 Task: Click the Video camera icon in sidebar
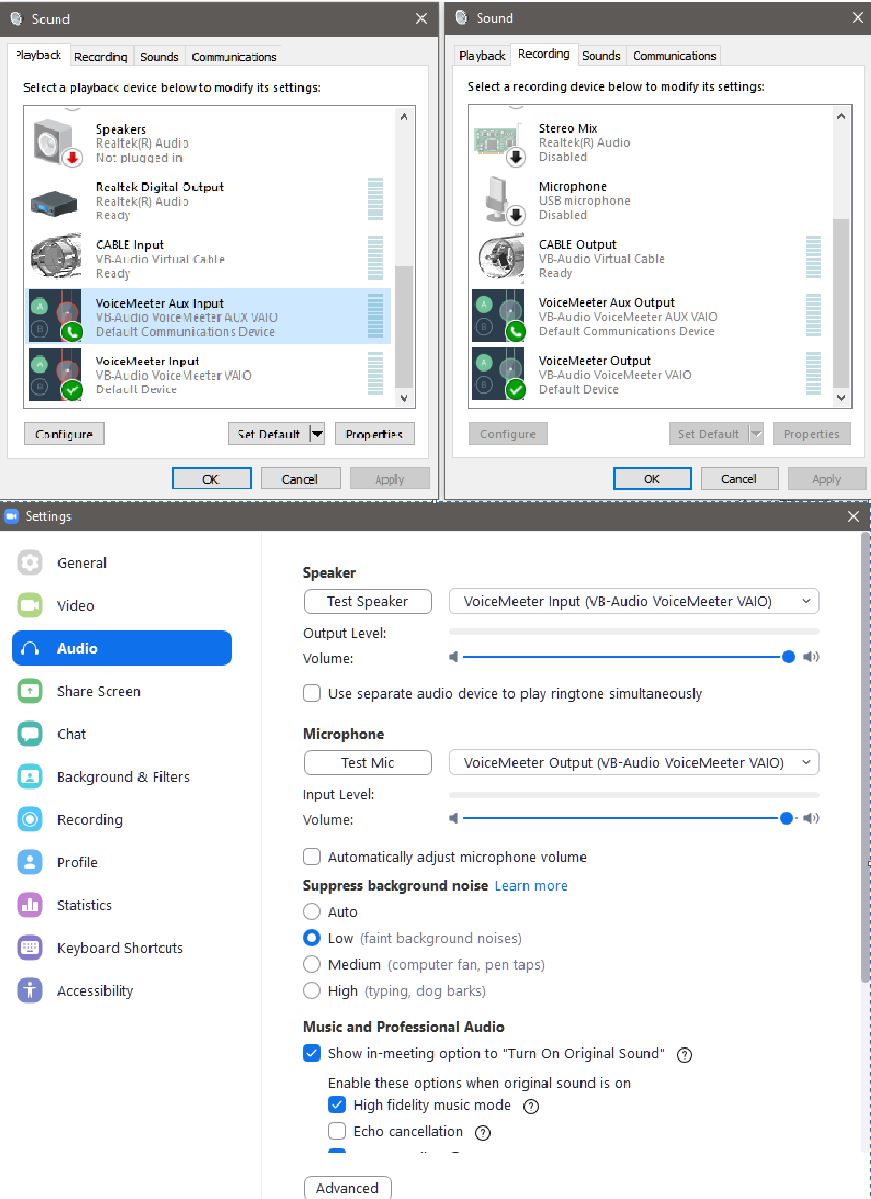(x=30, y=606)
